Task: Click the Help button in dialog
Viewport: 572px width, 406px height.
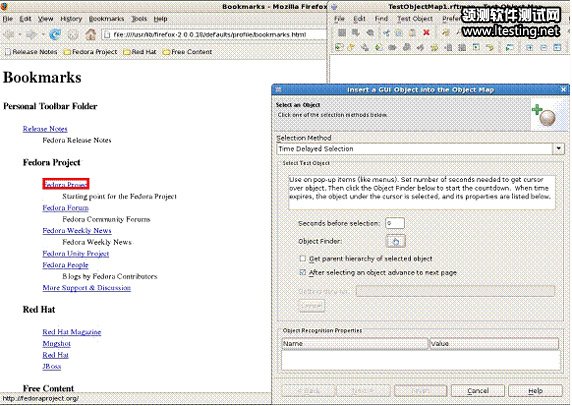Action: point(535,391)
